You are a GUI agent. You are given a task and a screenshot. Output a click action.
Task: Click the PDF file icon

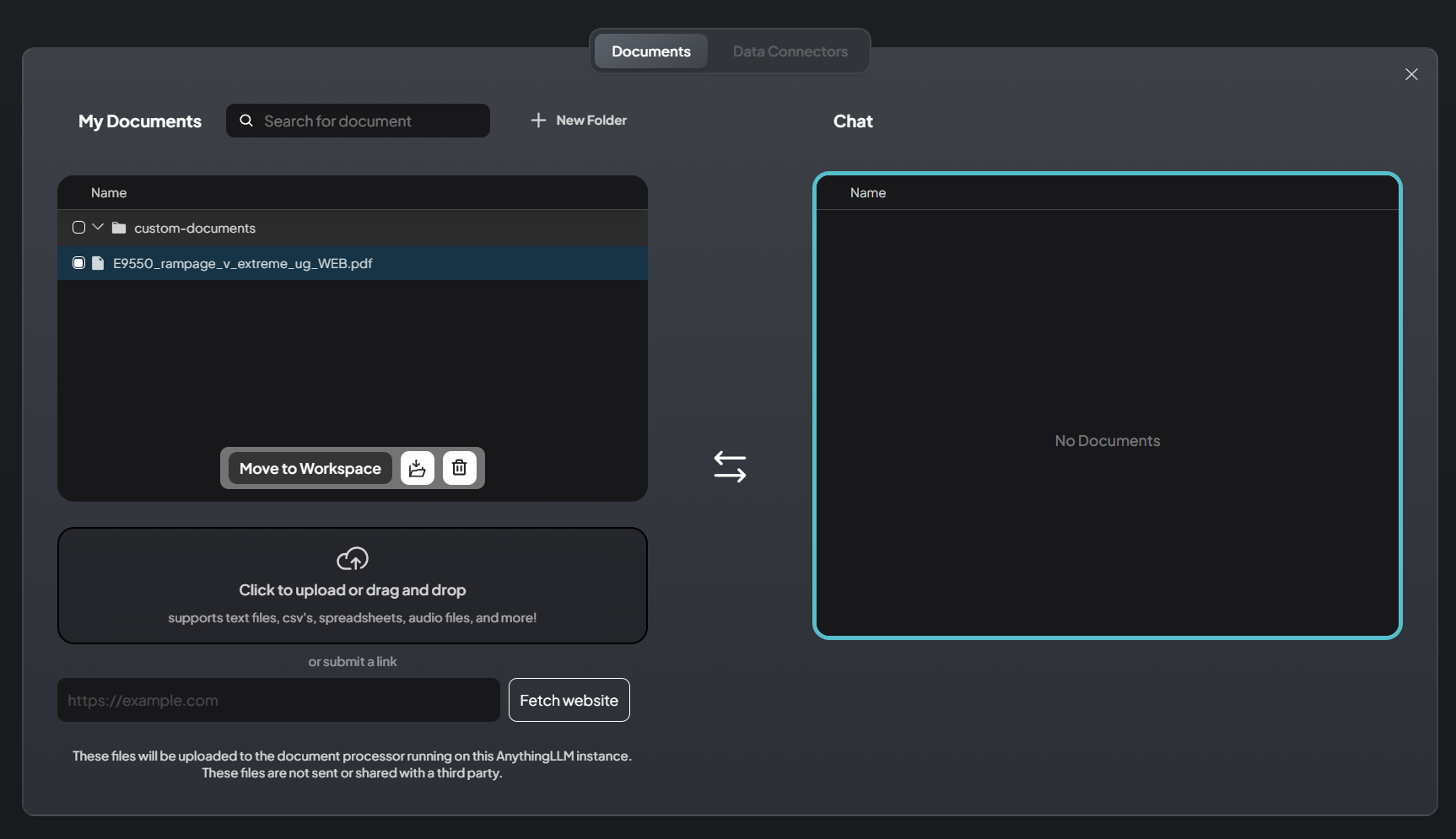point(98,263)
